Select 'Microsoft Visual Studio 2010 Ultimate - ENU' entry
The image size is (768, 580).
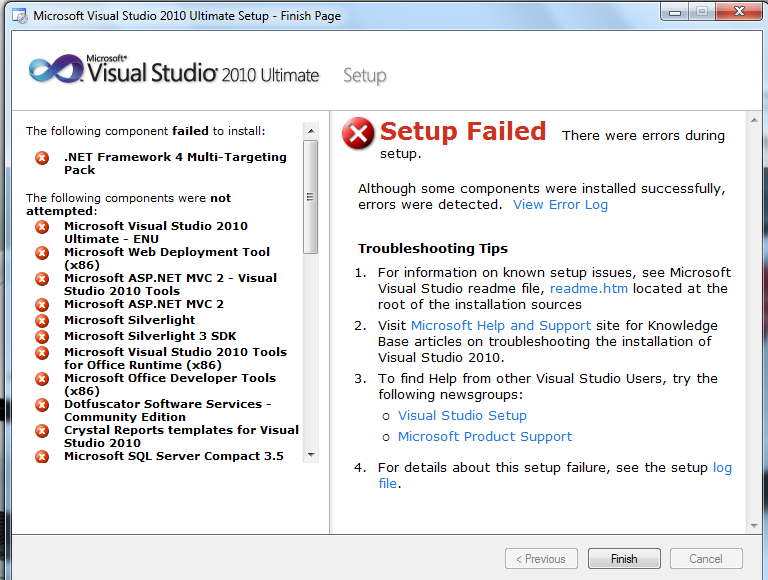tap(156, 233)
